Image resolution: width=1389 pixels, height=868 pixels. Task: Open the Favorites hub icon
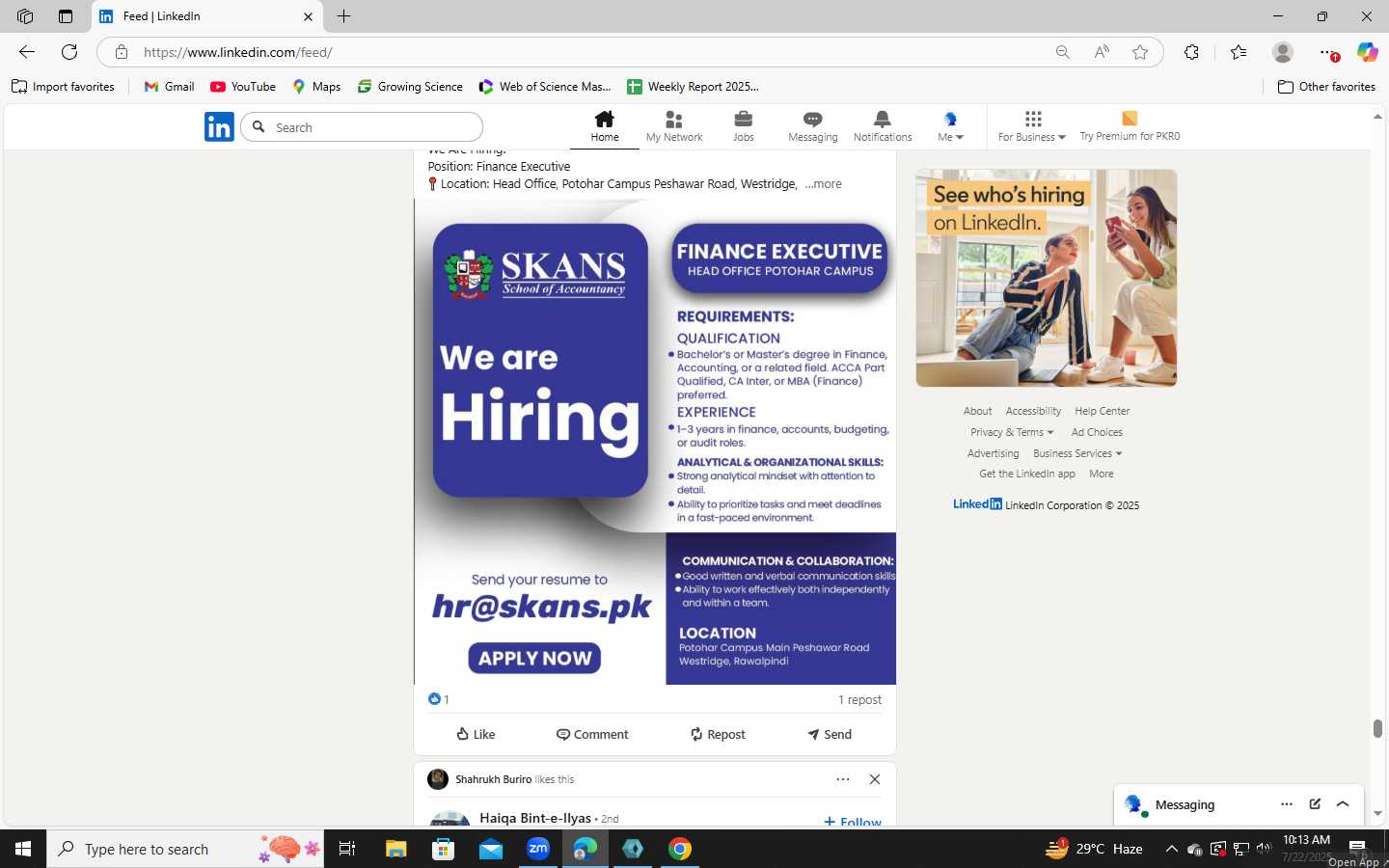(1239, 52)
